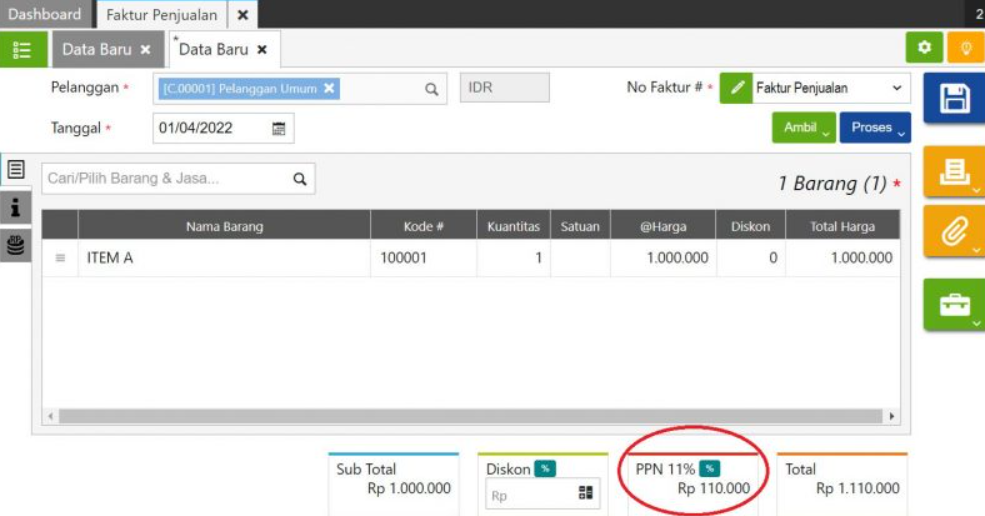Toggle the Diskon percent badge

click(545, 469)
